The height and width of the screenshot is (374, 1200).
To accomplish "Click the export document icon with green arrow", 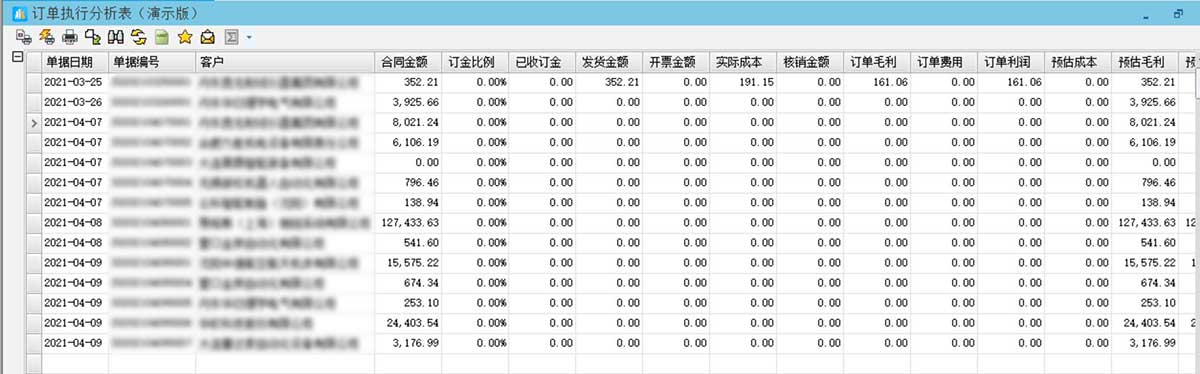I will click(93, 37).
